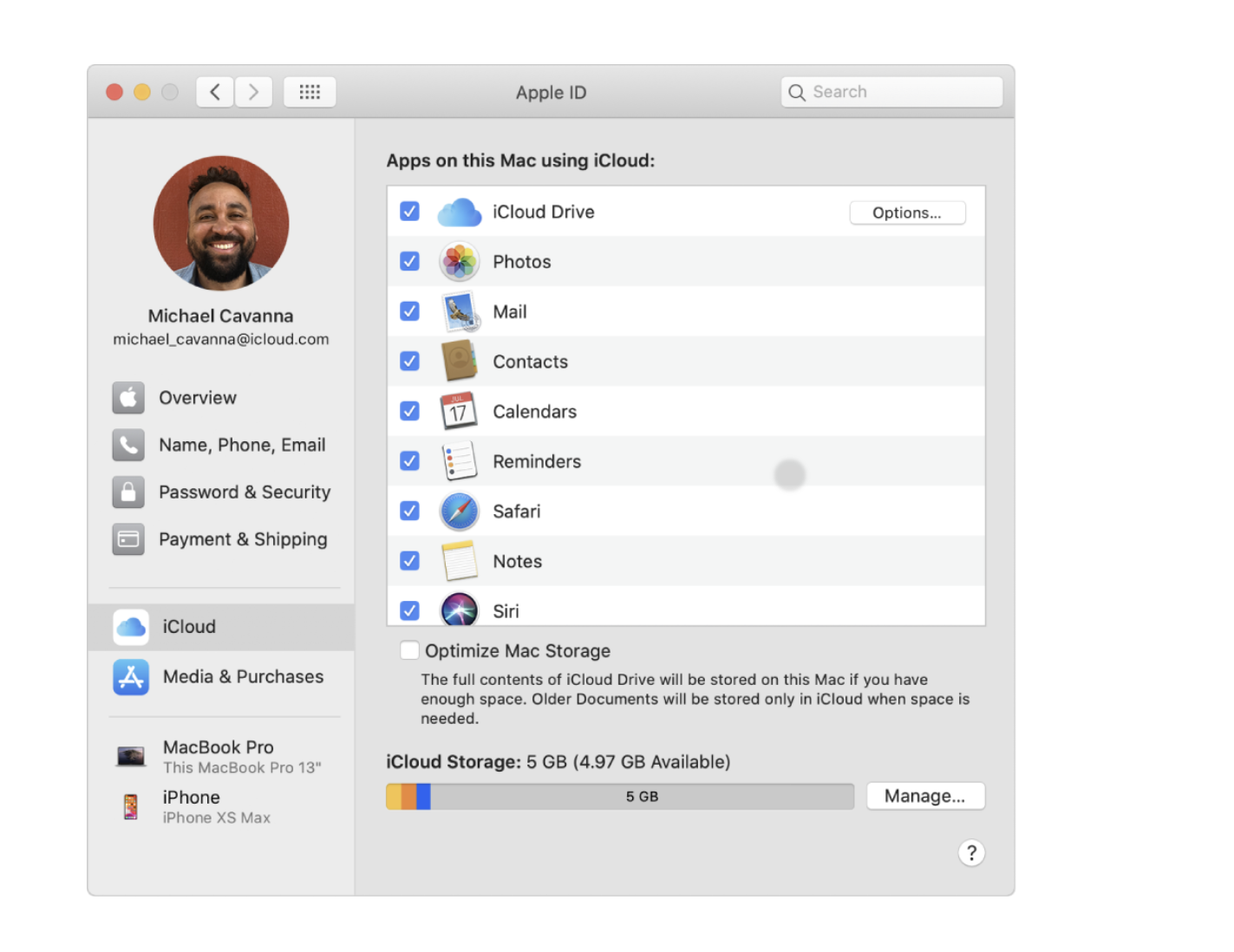Click the Manage storage button

(x=925, y=796)
